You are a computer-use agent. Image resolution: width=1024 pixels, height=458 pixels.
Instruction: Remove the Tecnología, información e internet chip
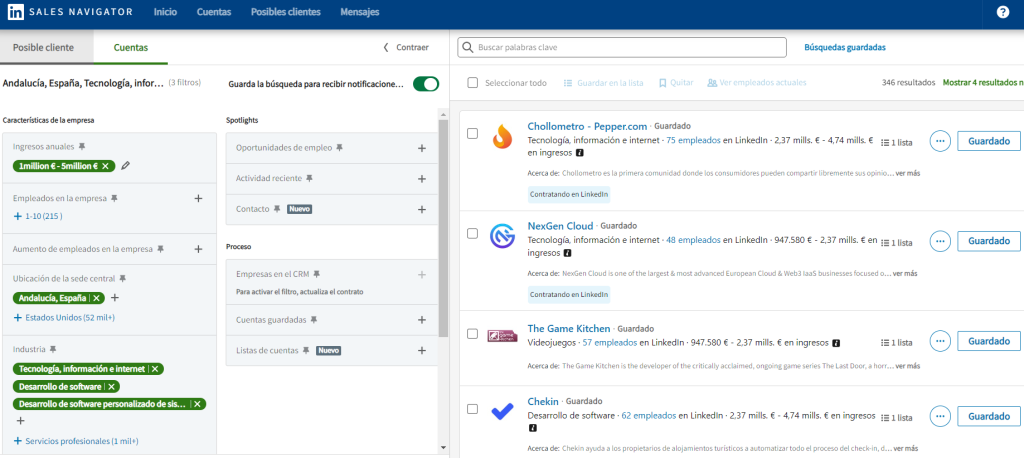[x=155, y=369]
